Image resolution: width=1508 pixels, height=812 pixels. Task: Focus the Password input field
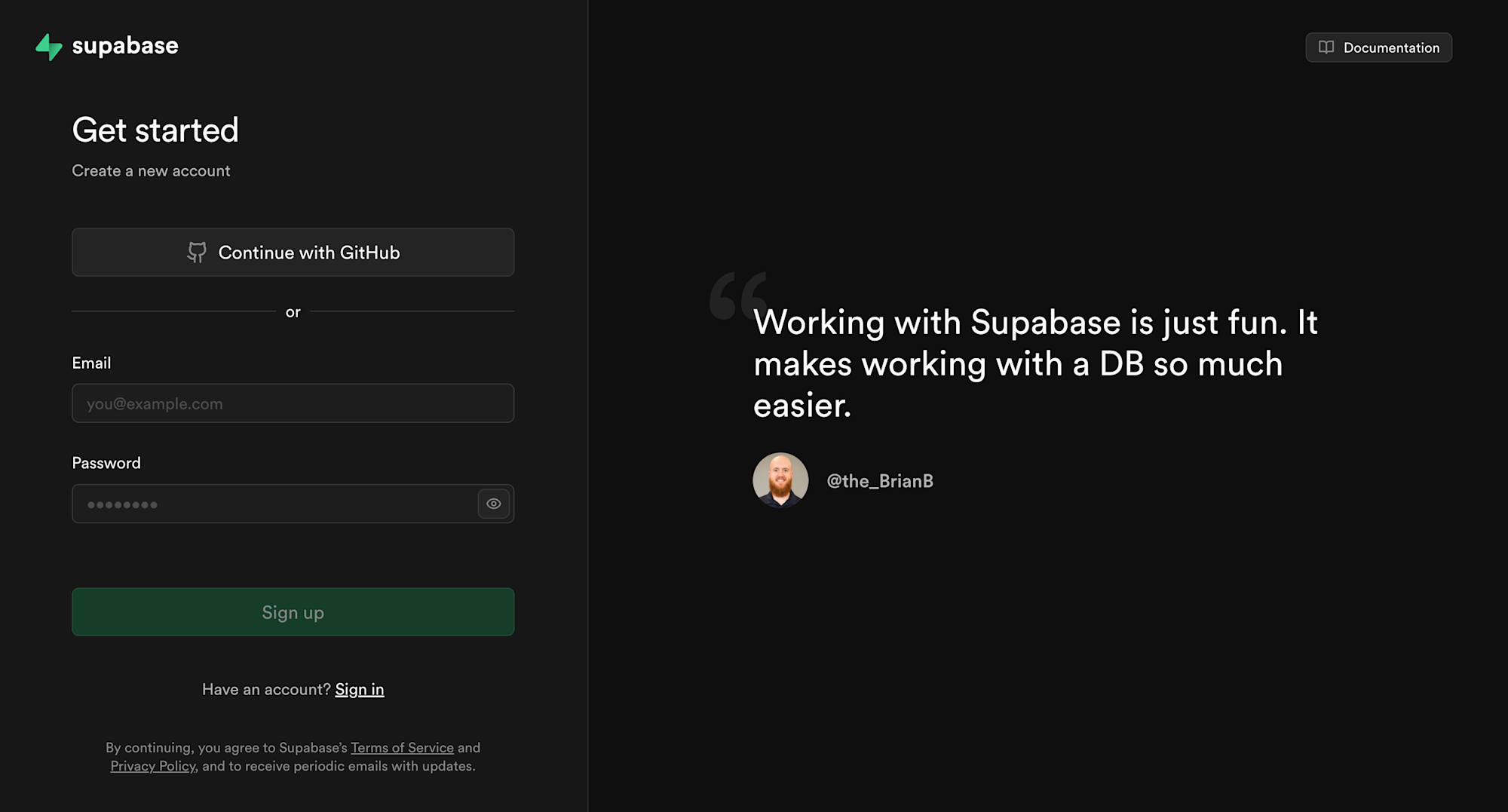(271, 504)
